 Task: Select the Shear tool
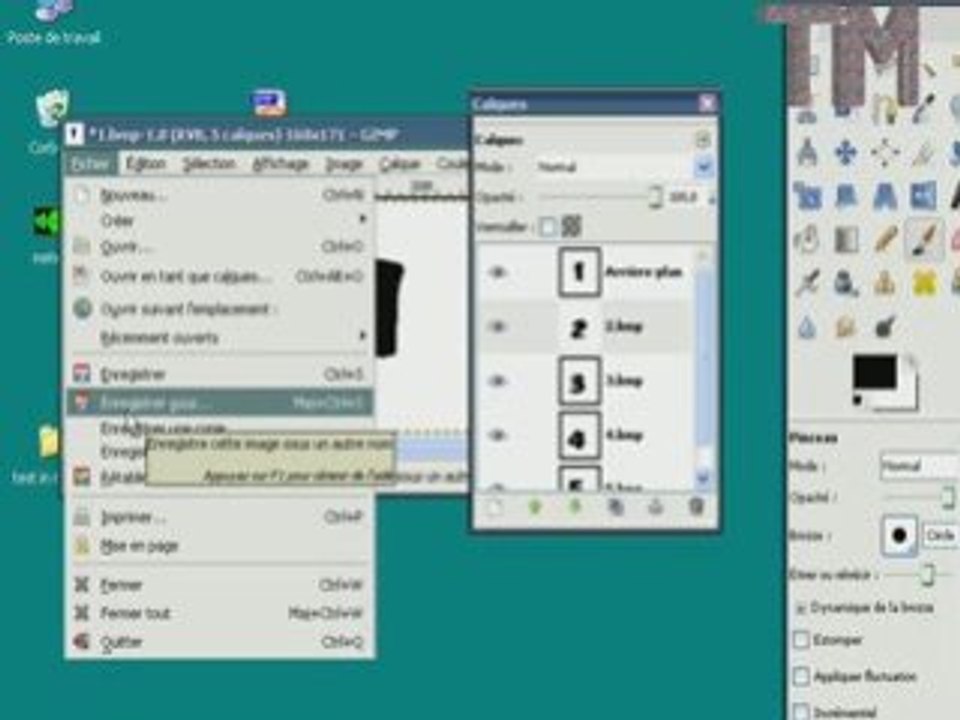846,197
